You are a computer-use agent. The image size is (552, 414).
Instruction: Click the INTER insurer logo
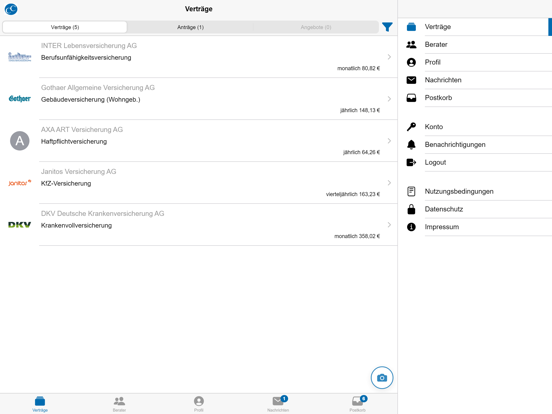pos(20,57)
